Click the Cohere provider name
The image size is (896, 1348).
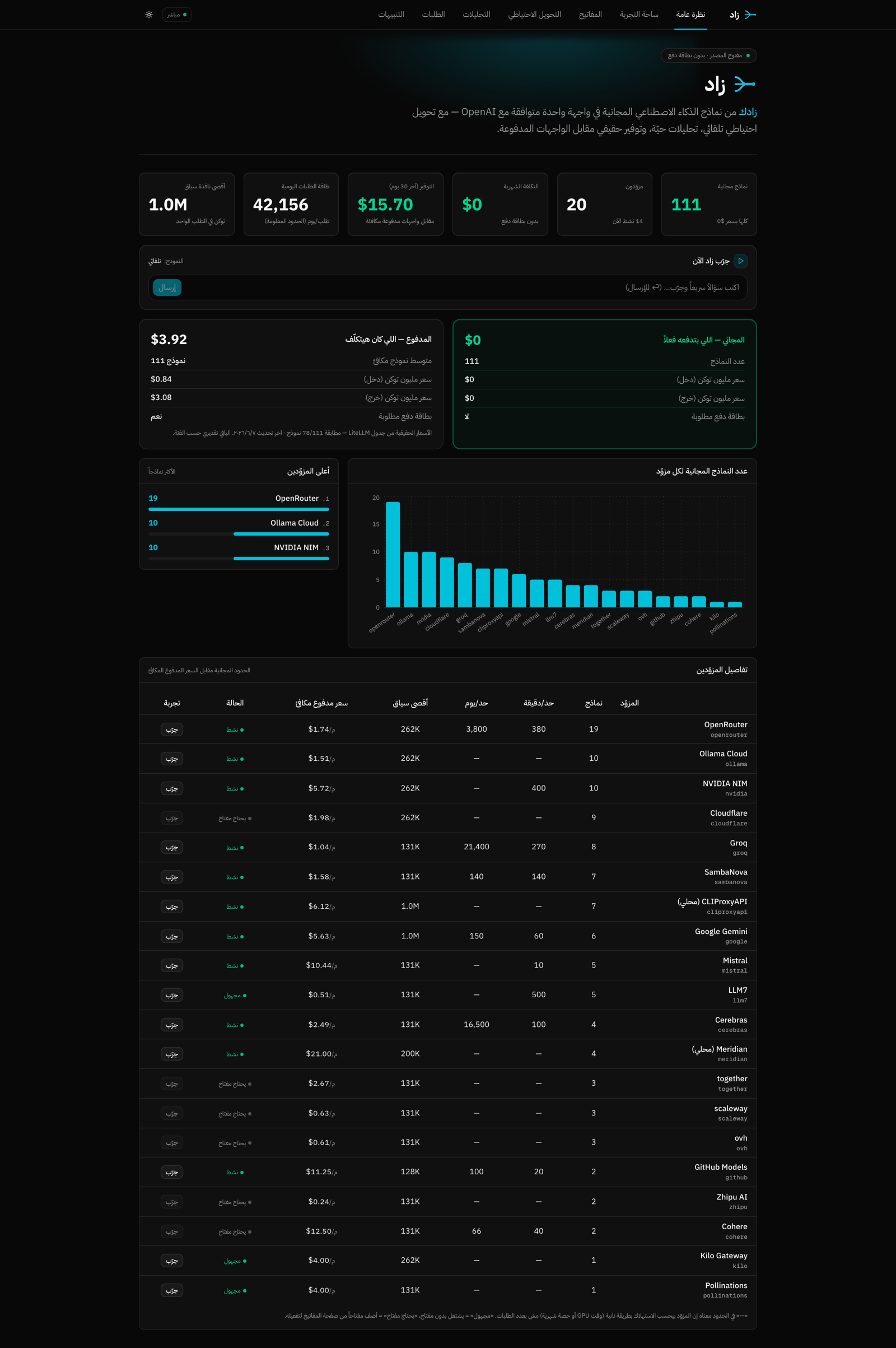coord(734,1226)
